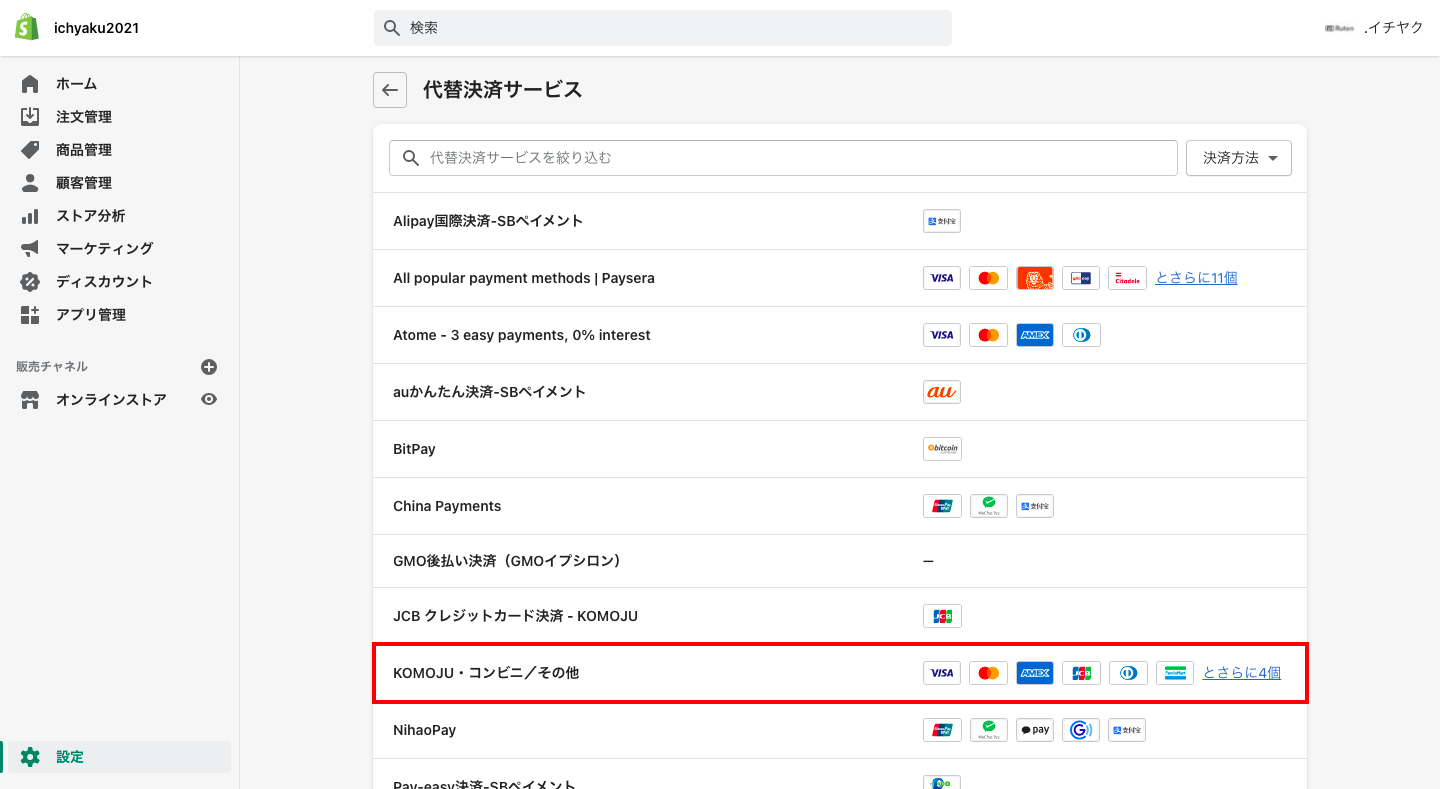
Task: Click the オンラインストア storefront icon
Action: pos(30,400)
